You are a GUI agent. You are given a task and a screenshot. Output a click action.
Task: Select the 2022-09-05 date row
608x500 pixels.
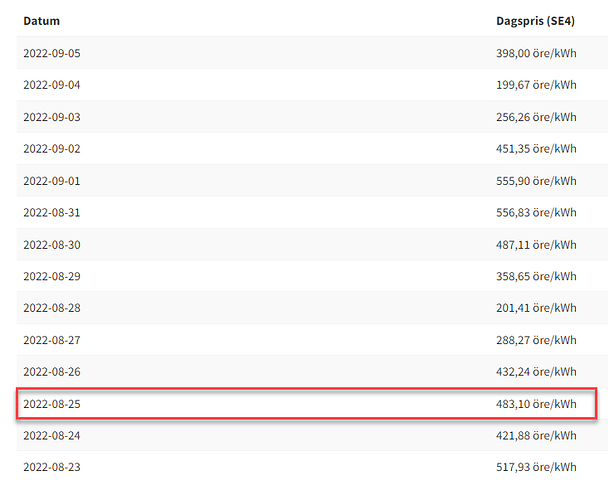tap(312, 53)
